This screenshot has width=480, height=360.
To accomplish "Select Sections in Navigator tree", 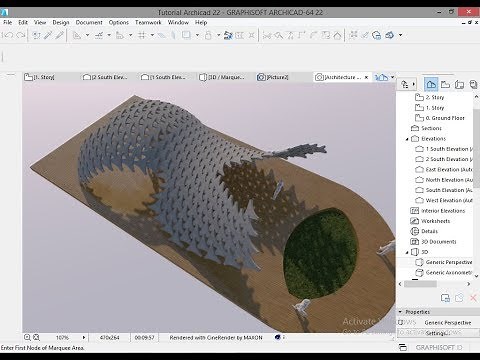I will point(426,128).
